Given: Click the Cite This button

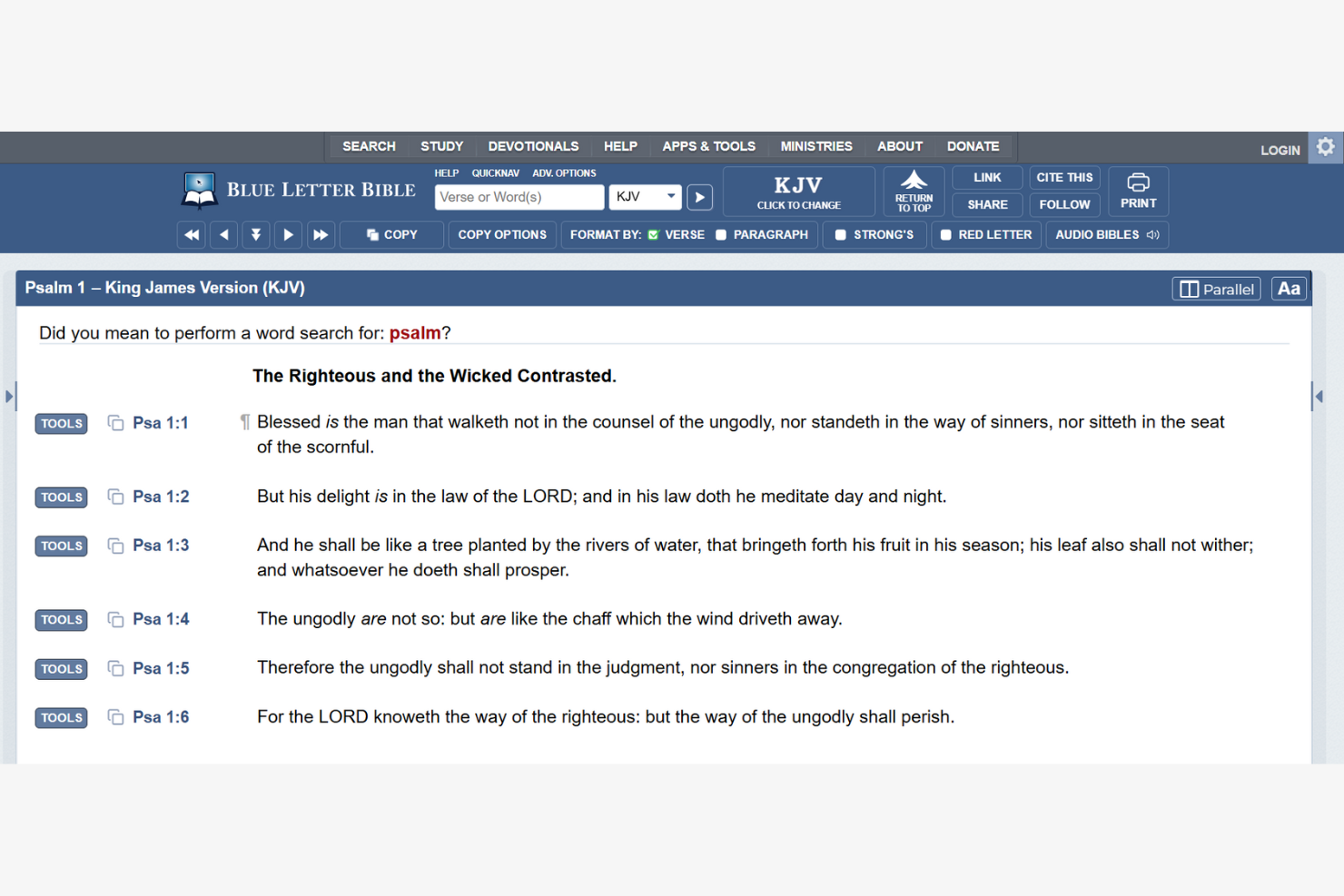Looking at the screenshot, I should pos(1064,178).
